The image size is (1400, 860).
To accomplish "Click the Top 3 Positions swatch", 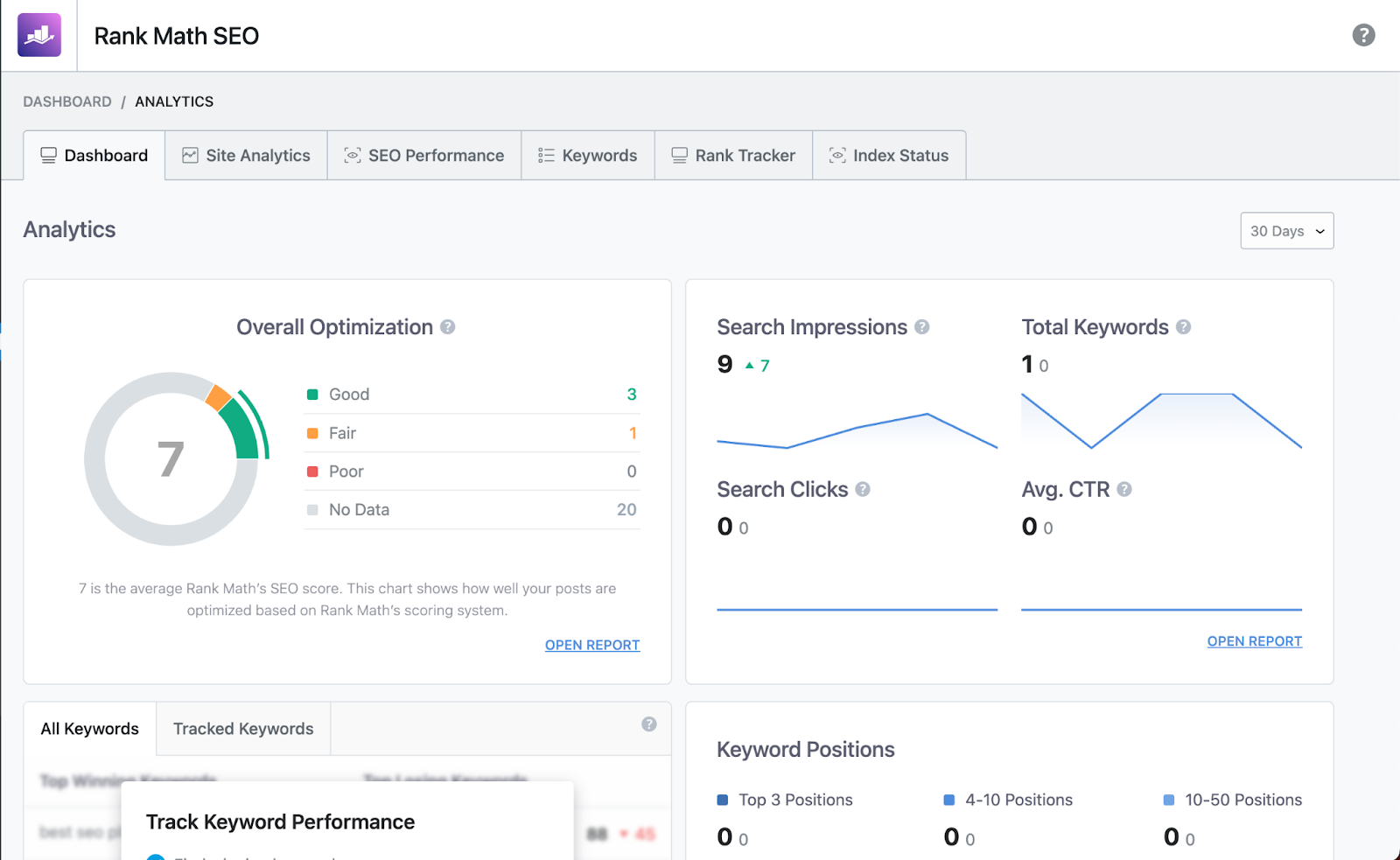I will [723, 800].
